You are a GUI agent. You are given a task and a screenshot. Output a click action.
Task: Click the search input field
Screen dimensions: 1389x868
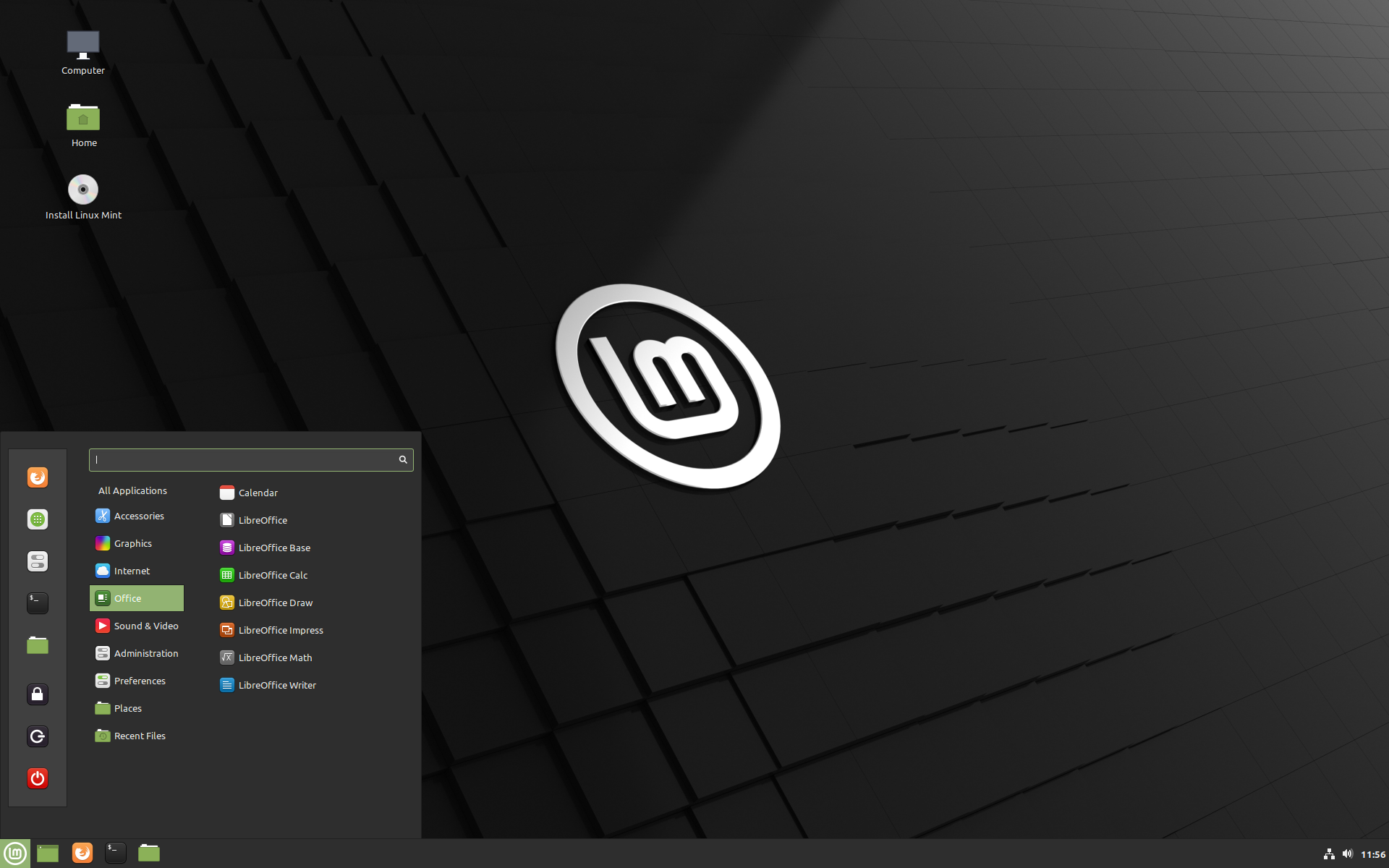252,459
